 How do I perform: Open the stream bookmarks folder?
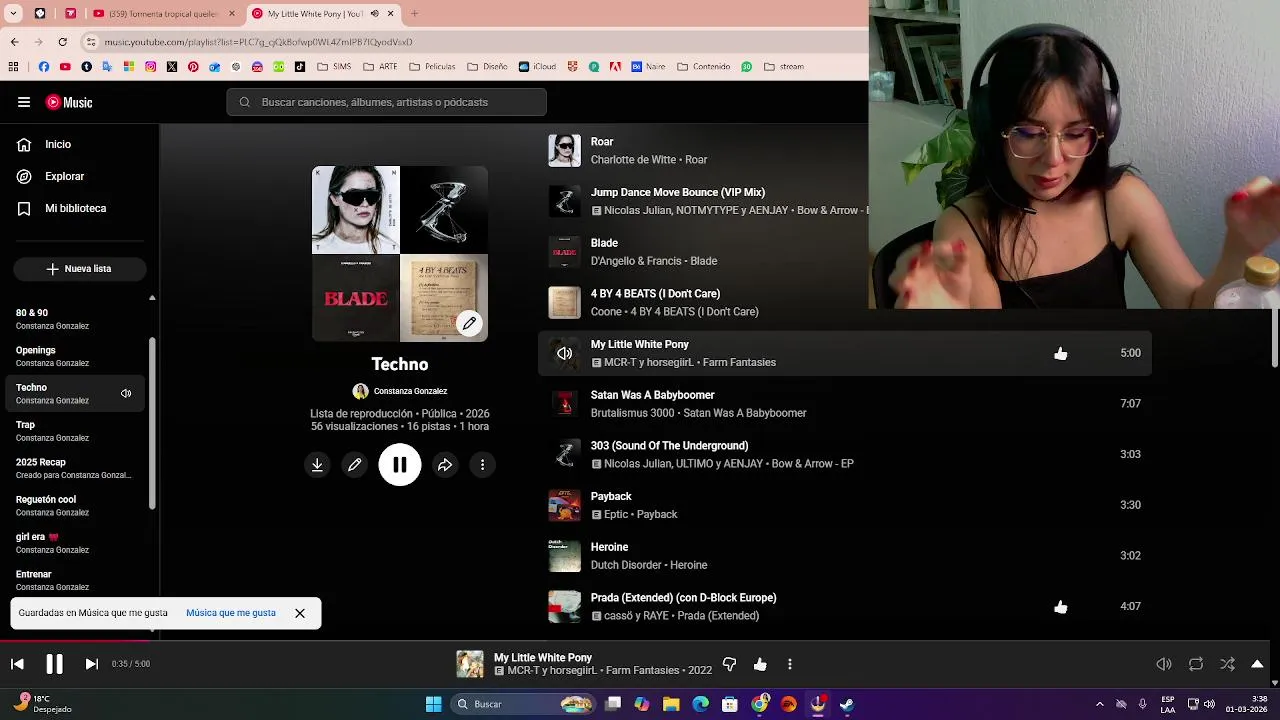(784, 67)
